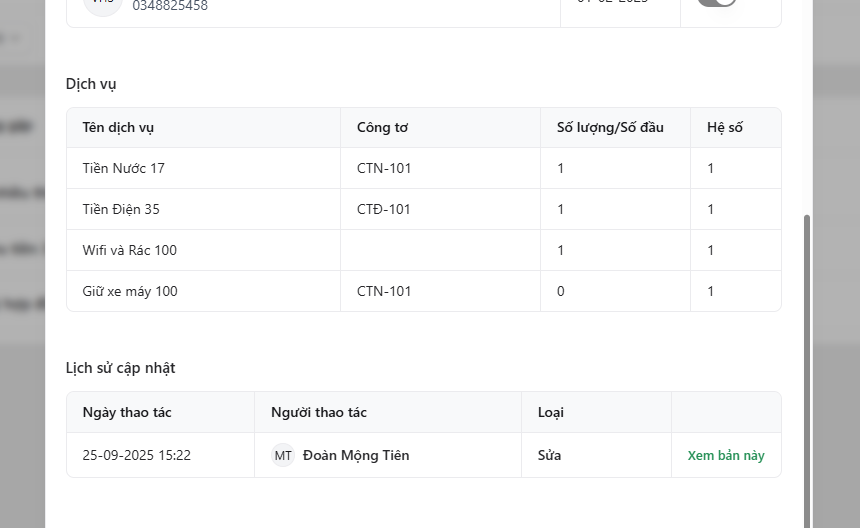
Task: Click the 'Người thao tác' column header
Action: (319, 412)
